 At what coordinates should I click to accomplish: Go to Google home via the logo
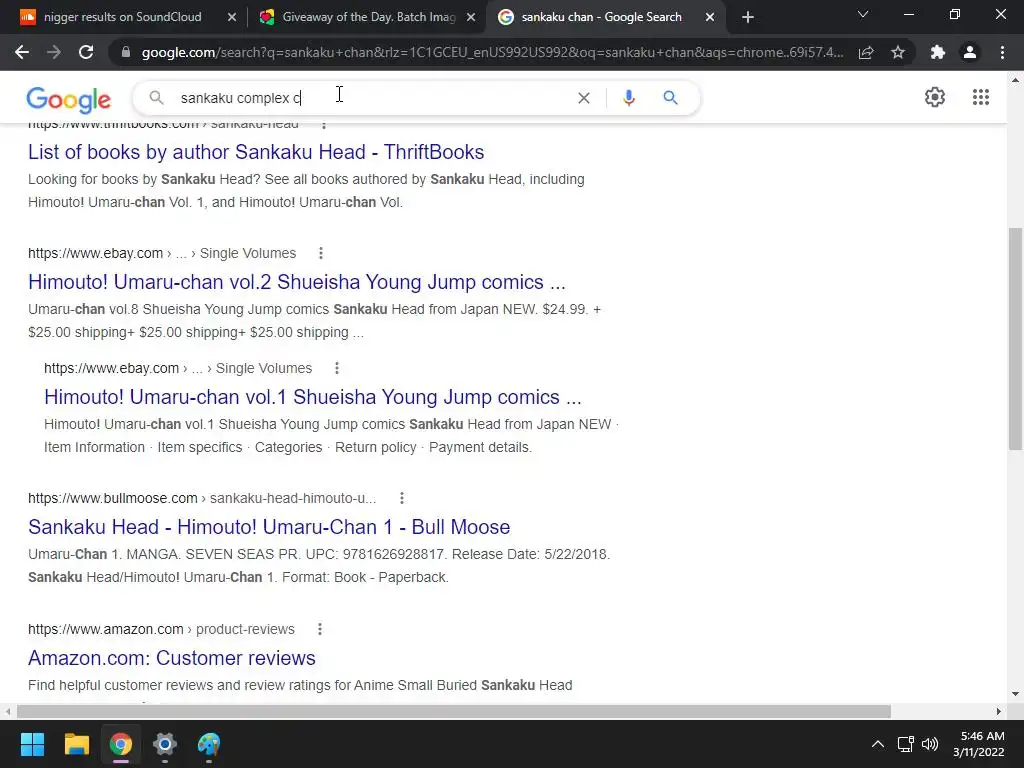[69, 100]
